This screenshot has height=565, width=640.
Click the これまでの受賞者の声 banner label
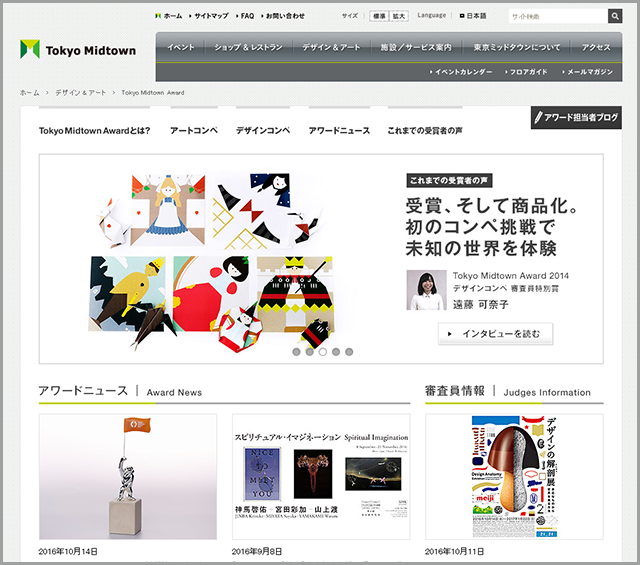click(449, 180)
